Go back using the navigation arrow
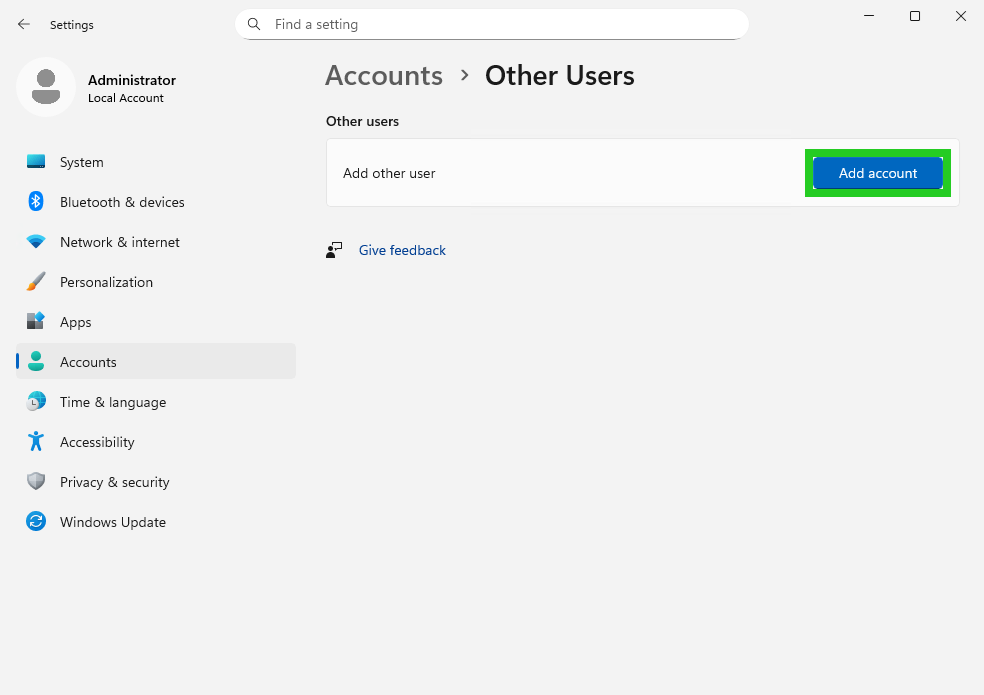This screenshot has width=984, height=695. 23,24
